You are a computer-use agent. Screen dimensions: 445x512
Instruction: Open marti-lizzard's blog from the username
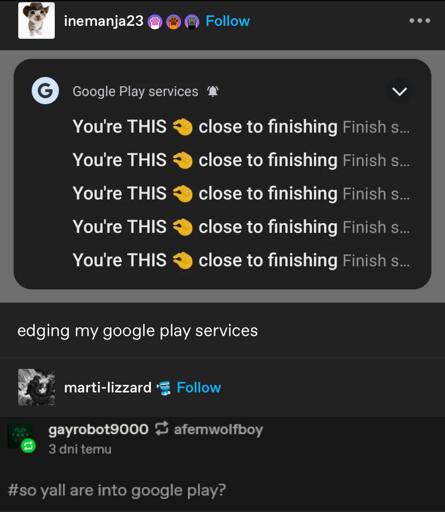click(x=108, y=388)
